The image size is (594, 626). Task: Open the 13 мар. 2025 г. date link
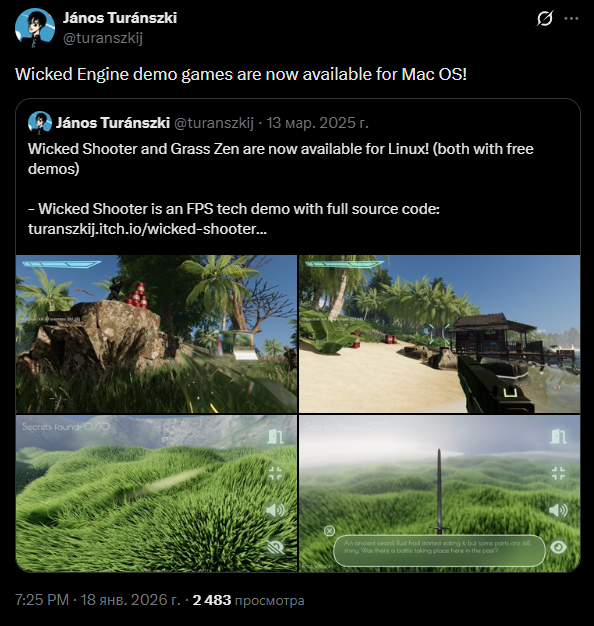(317, 123)
